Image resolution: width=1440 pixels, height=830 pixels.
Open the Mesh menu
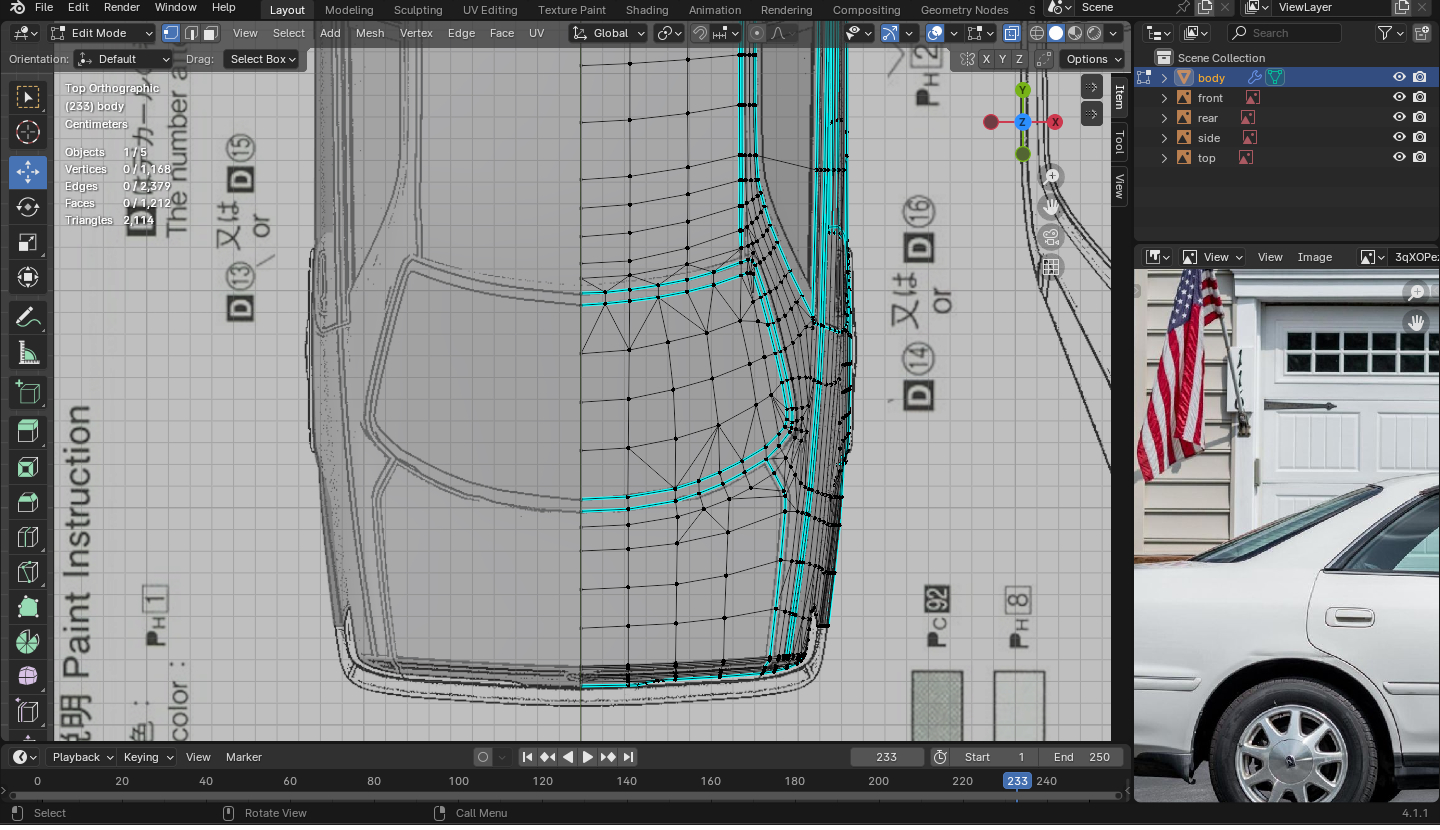(x=369, y=33)
